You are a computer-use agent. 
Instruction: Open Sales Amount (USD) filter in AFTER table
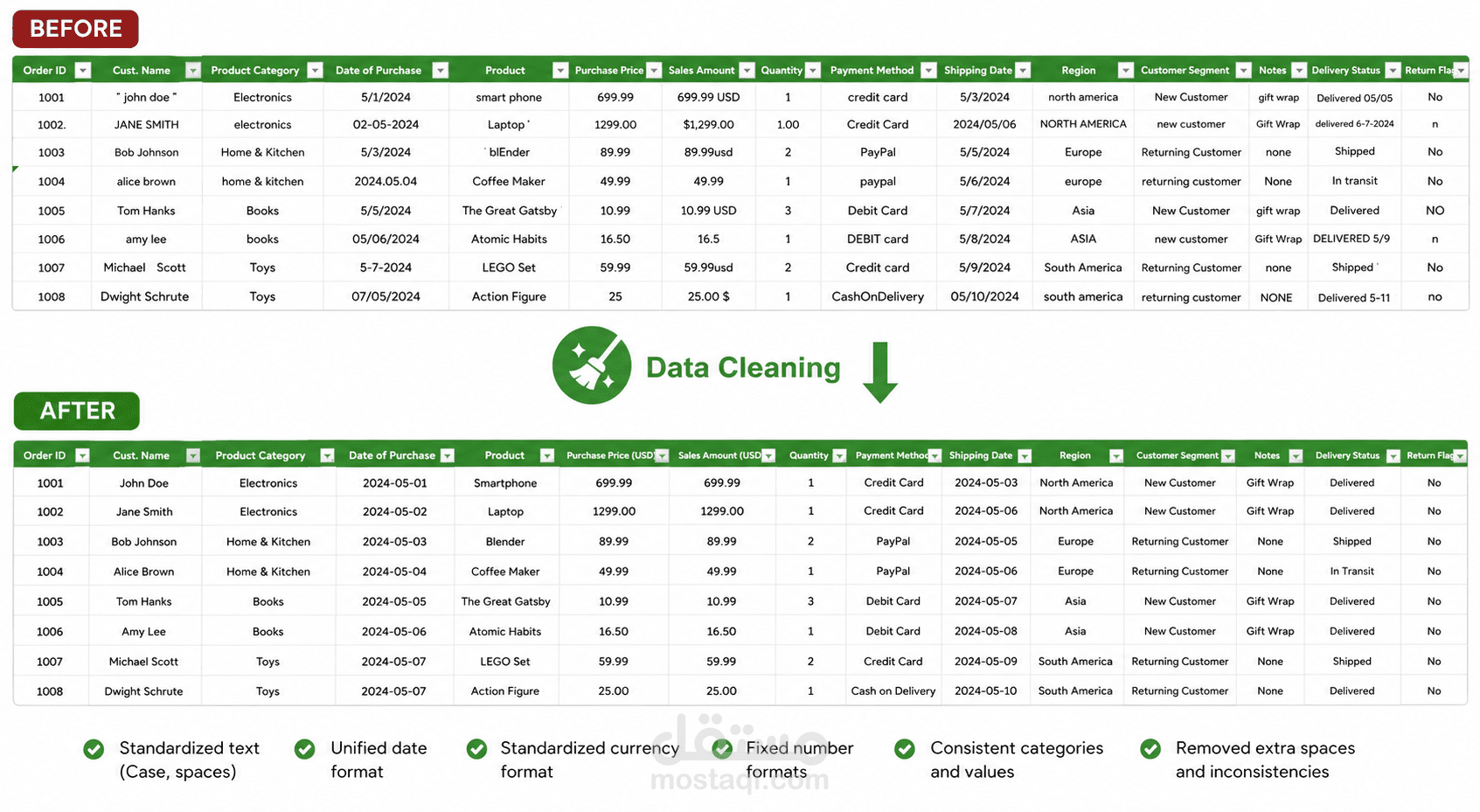768,455
